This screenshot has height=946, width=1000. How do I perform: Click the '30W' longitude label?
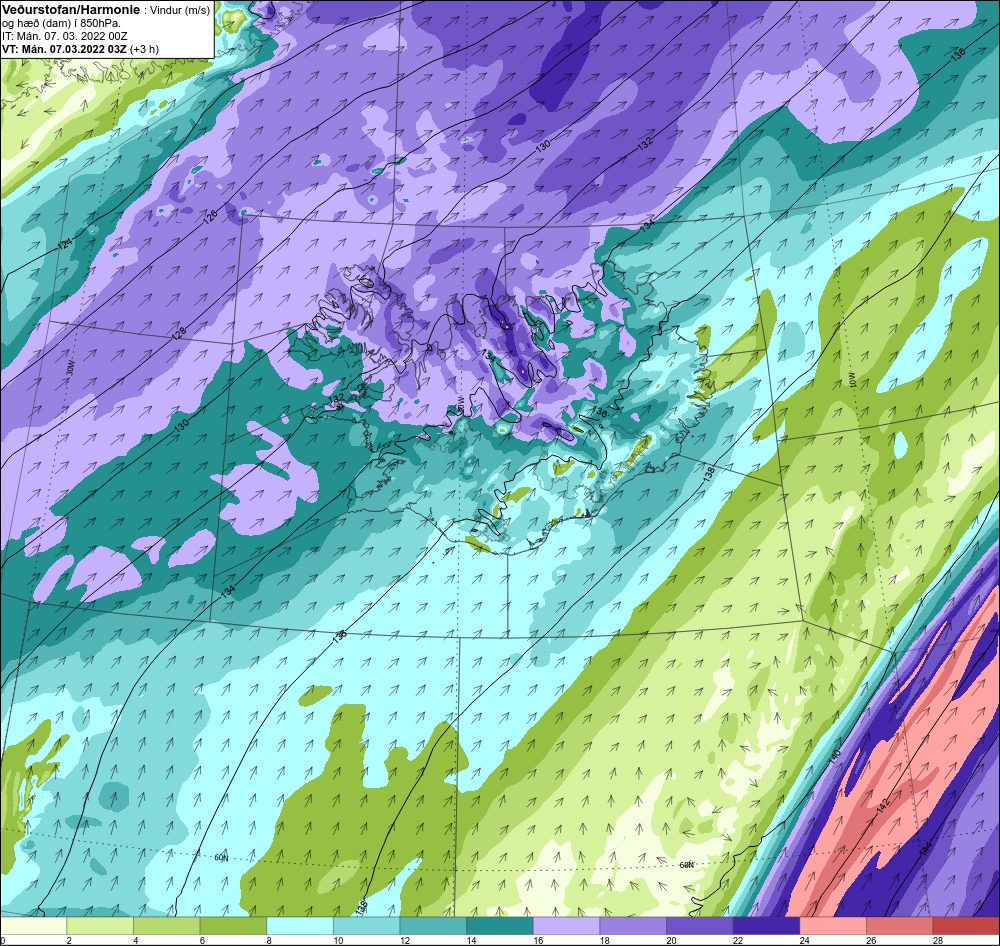click(70, 369)
